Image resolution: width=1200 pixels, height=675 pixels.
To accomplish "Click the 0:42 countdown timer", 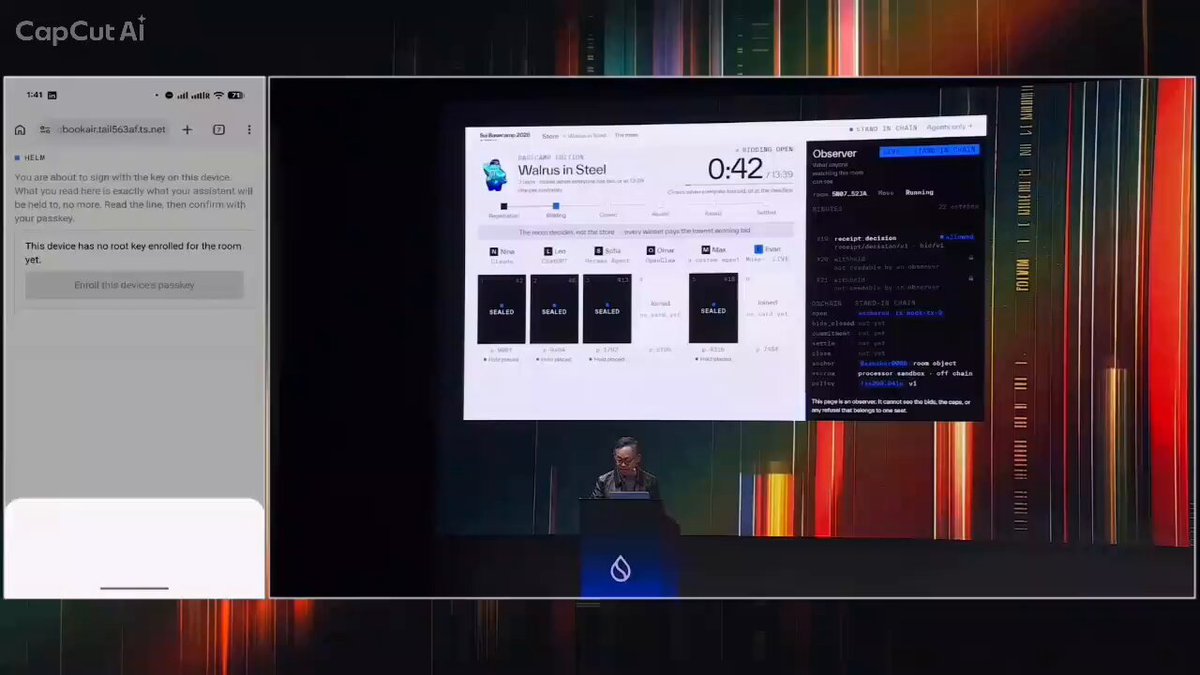I will coord(735,168).
